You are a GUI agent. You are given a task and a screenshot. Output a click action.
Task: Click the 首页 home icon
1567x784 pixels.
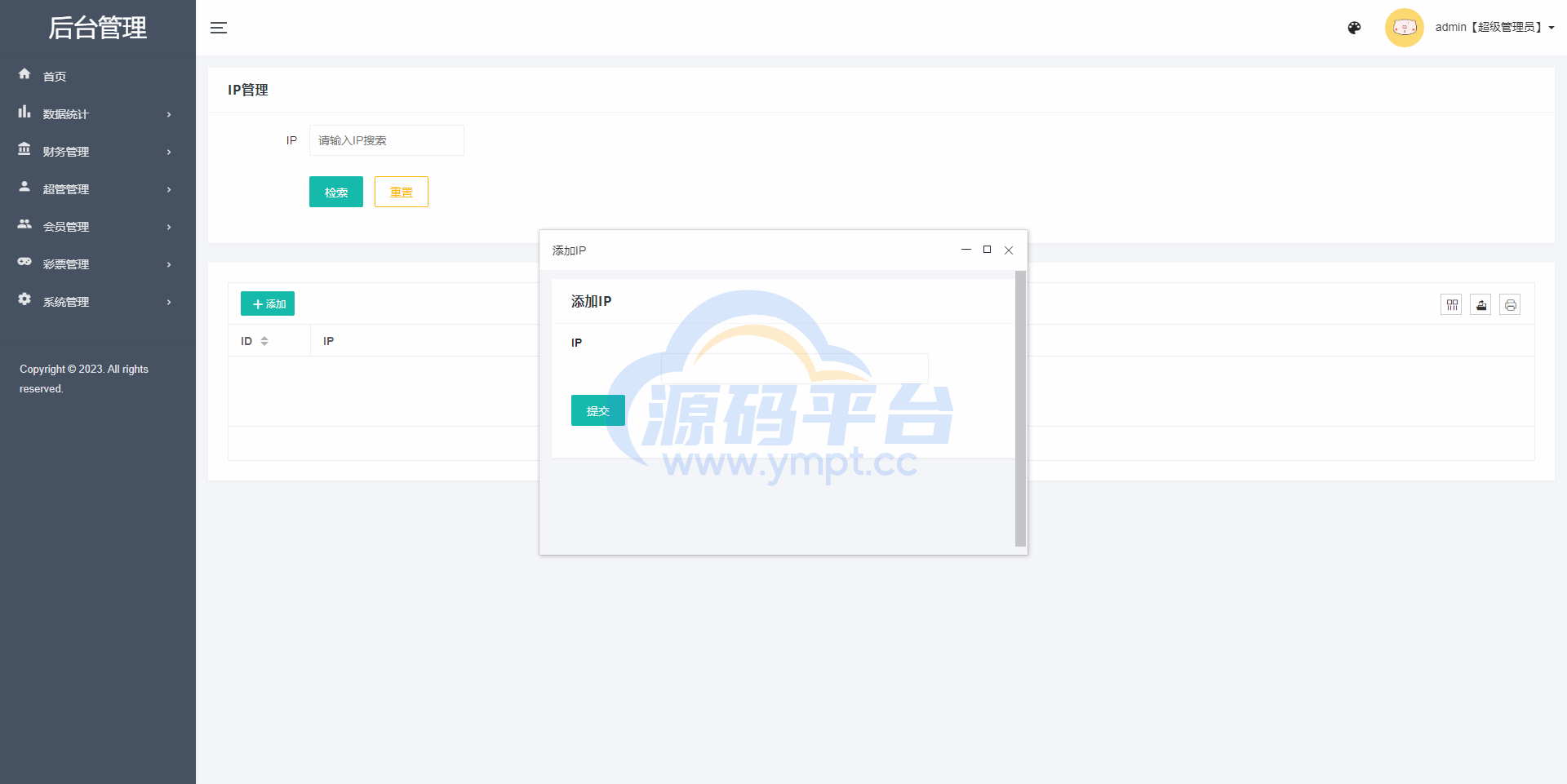pos(24,74)
